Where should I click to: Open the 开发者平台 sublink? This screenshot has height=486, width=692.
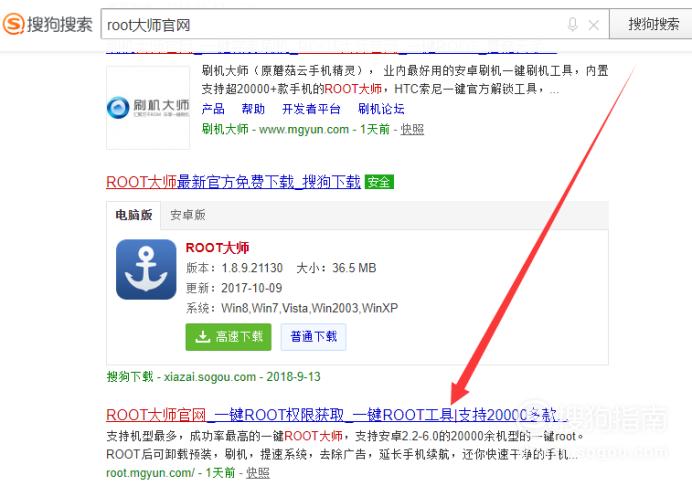(x=311, y=109)
